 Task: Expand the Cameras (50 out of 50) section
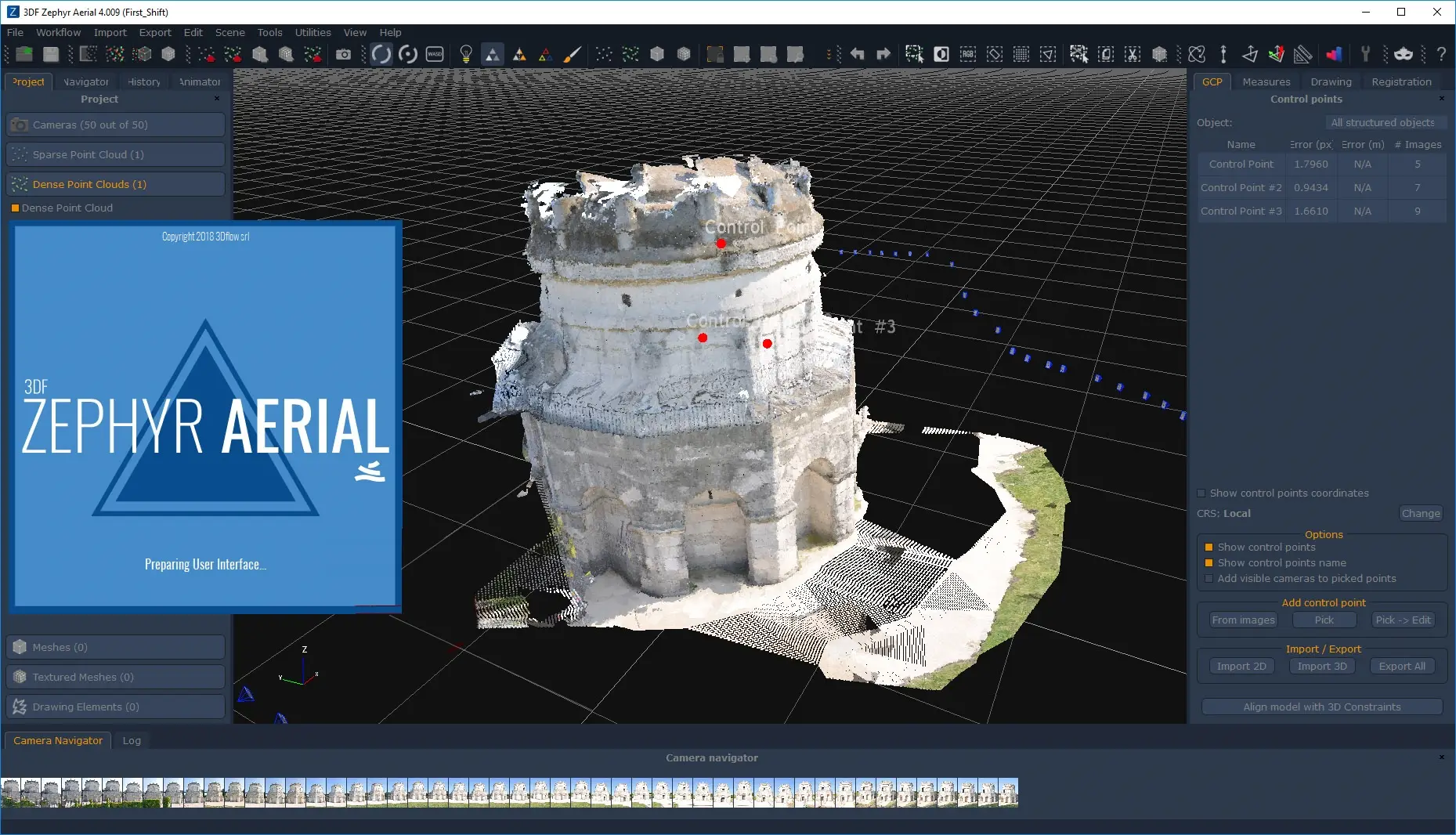[115, 125]
